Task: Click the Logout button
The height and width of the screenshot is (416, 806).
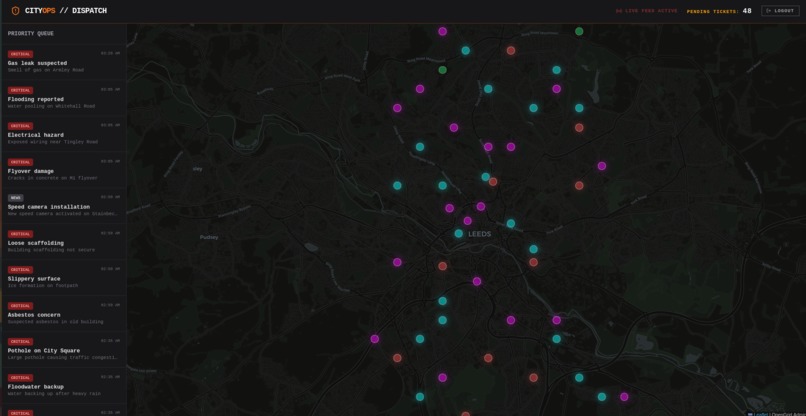Action: [780, 11]
